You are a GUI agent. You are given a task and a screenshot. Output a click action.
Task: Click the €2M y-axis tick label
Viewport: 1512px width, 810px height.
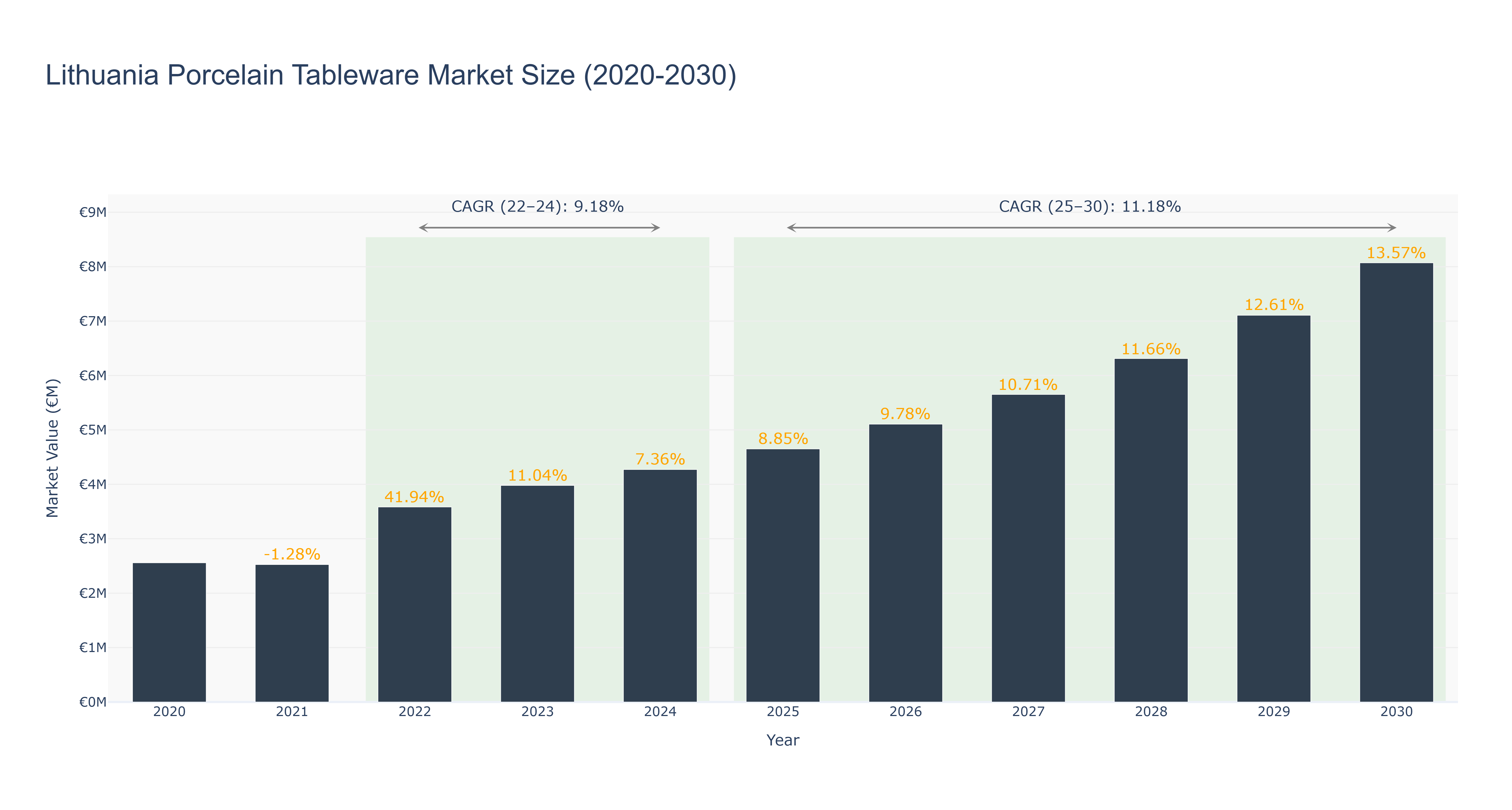(x=93, y=593)
